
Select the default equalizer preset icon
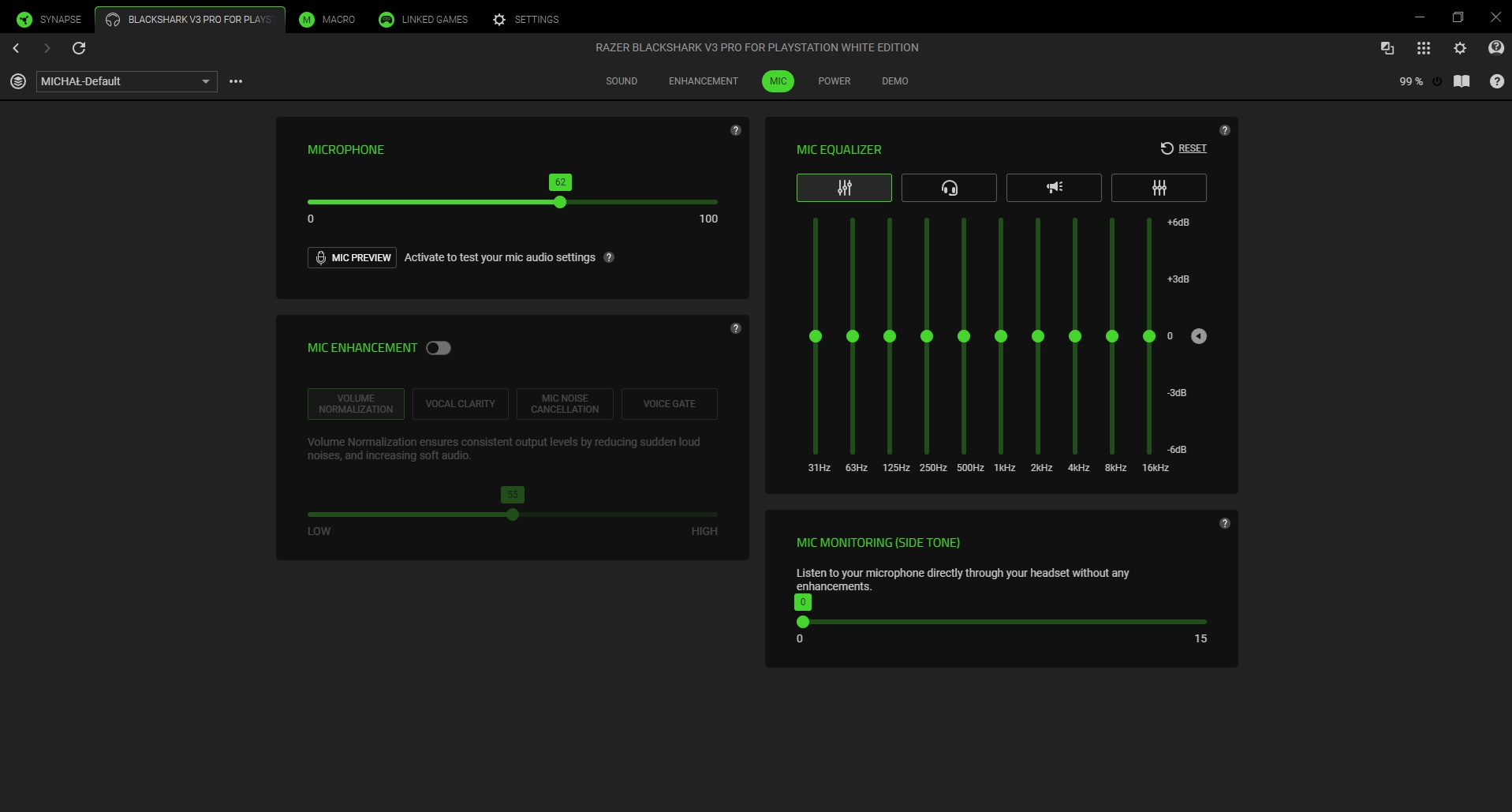pyautogui.click(x=844, y=188)
